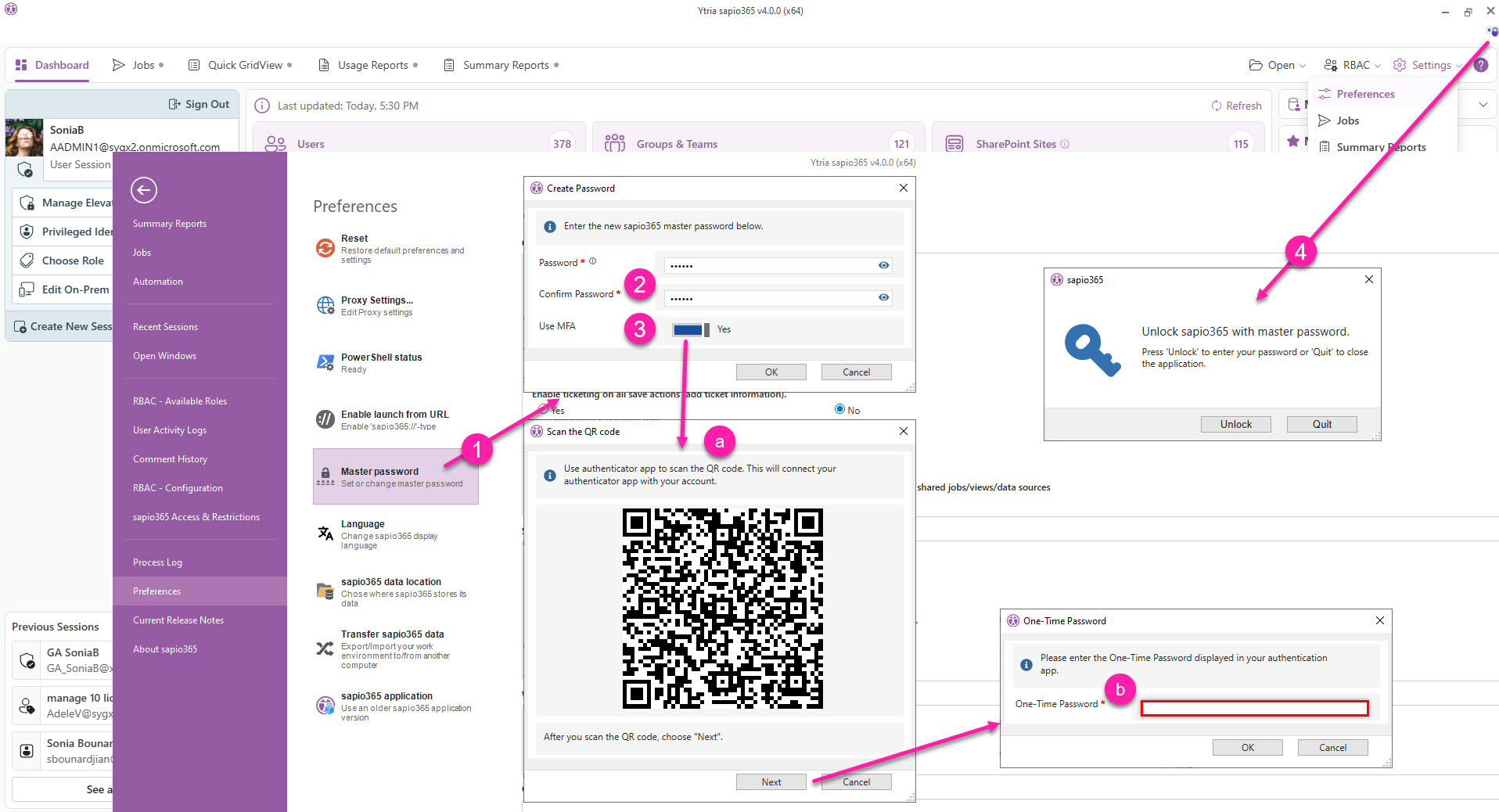Image resolution: width=1499 pixels, height=812 pixels.
Task: Click the Transfer sapio365 data icon
Action: point(325,649)
